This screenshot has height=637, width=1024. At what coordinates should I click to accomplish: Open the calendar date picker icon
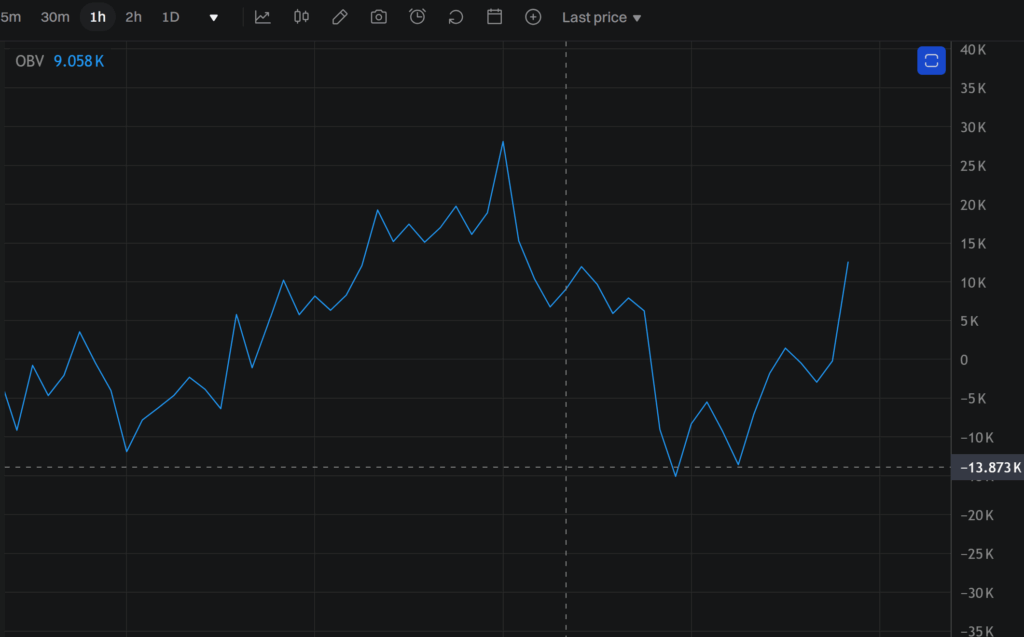point(494,17)
